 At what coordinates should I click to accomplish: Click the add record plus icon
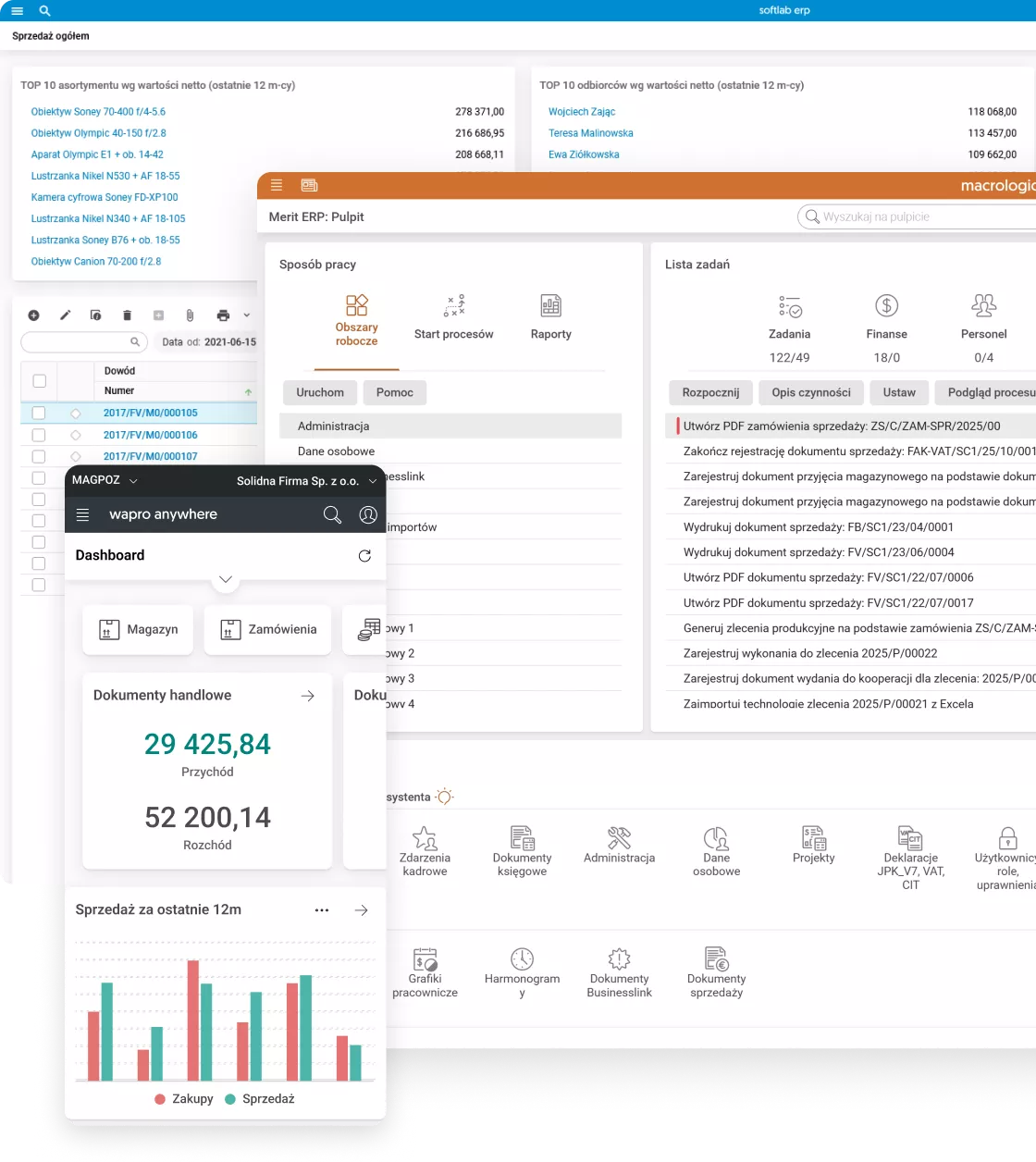coord(34,315)
